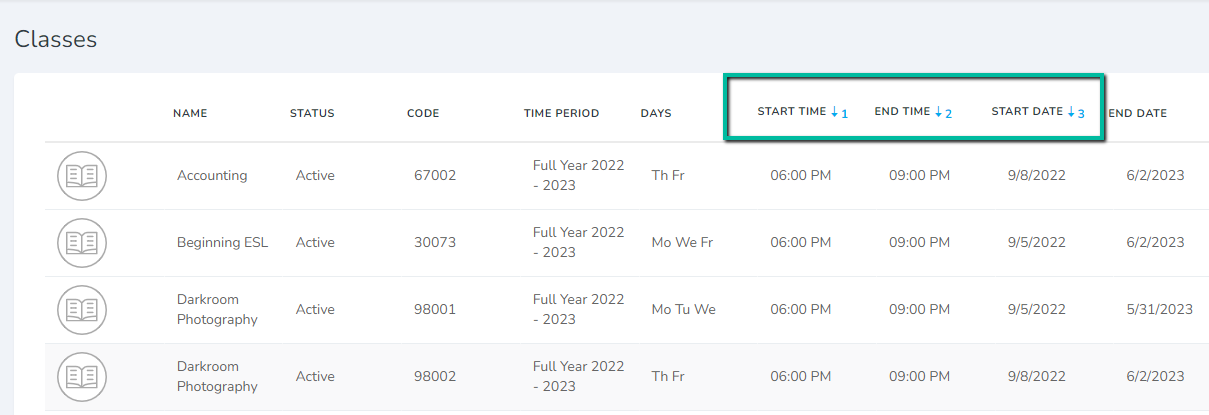
Task: Click the Time Period column header
Action: click(561, 113)
